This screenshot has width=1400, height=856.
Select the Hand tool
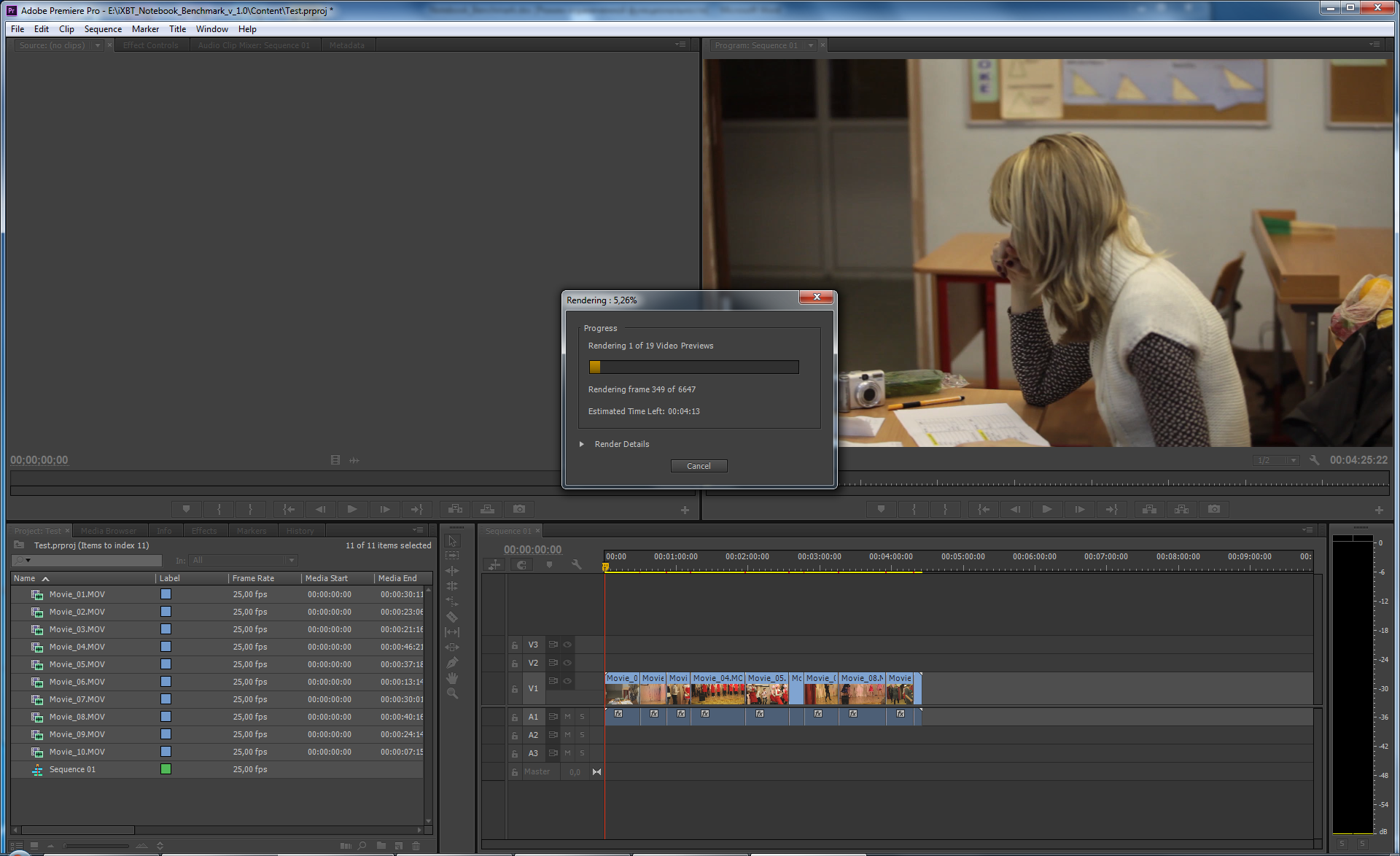click(452, 678)
